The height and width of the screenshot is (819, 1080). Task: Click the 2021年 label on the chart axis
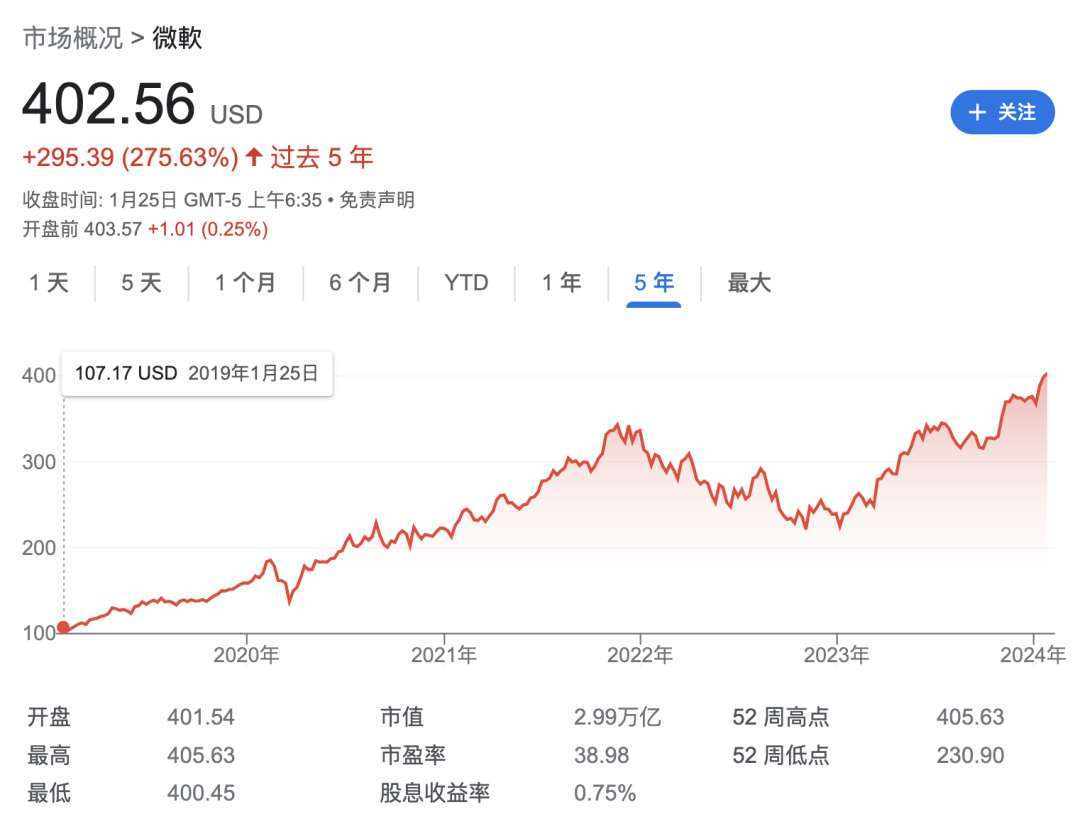444,654
